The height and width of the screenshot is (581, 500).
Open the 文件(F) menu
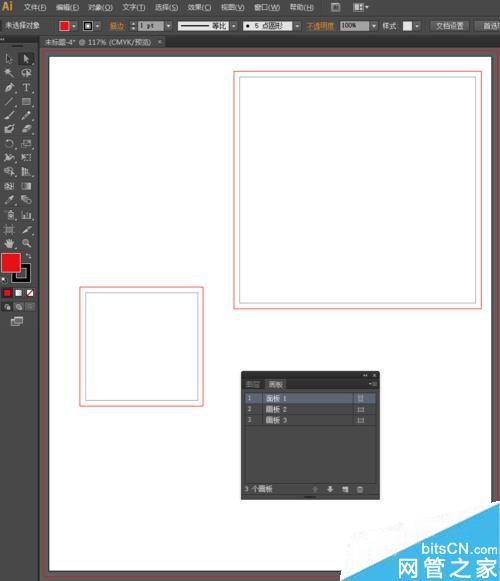(x=35, y=7)
